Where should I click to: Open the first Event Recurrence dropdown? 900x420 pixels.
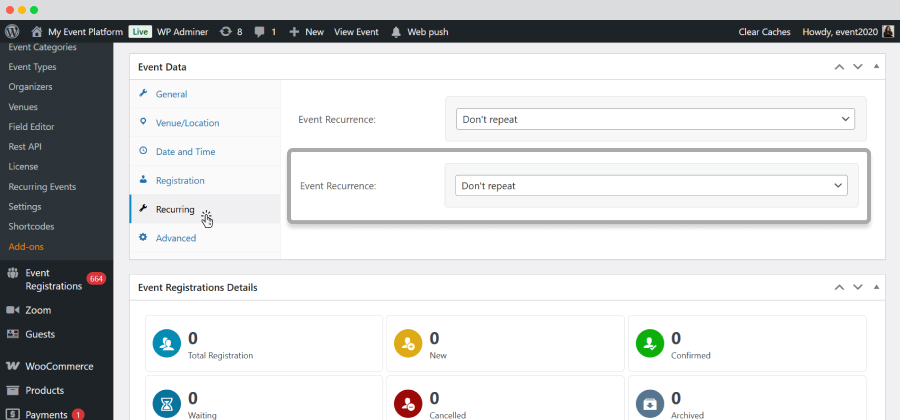pyautogui.click(x=655, y=119)
